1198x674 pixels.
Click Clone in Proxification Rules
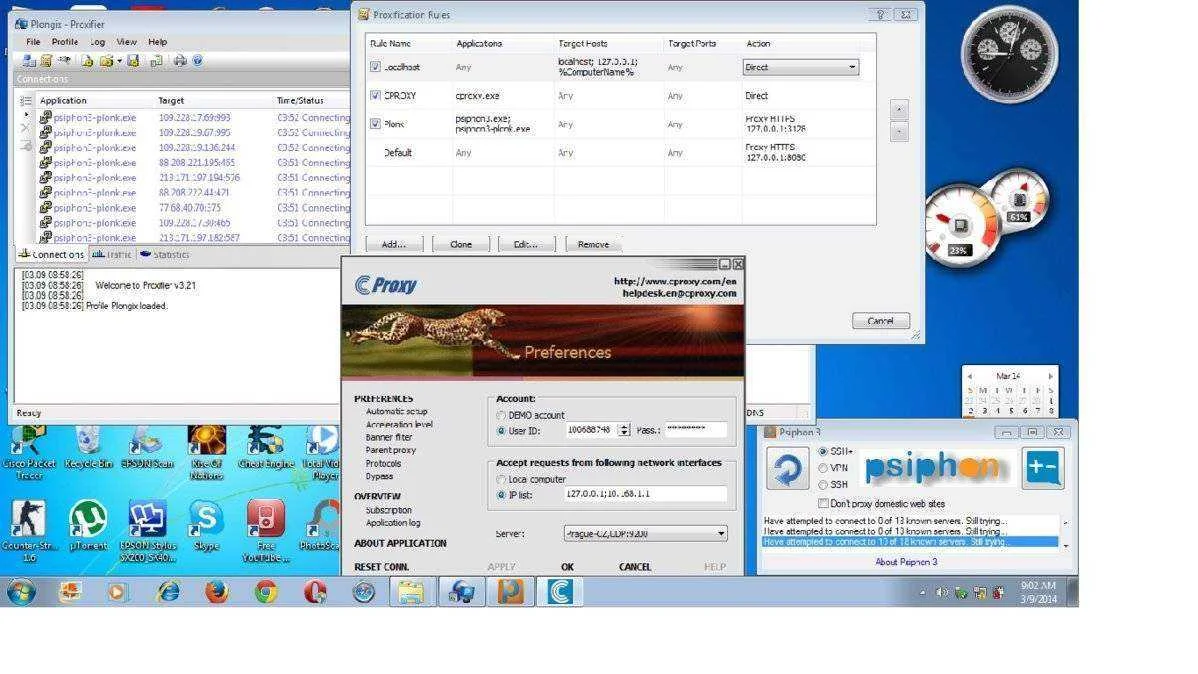click(x=461, y=245)
